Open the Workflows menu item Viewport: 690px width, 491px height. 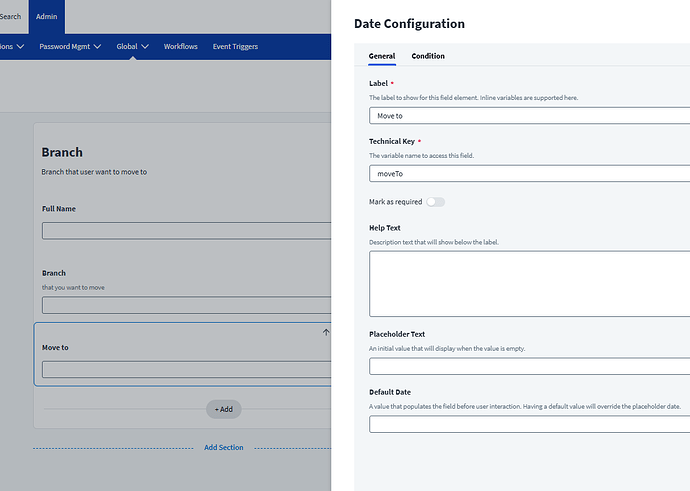(x=180, y=47)
